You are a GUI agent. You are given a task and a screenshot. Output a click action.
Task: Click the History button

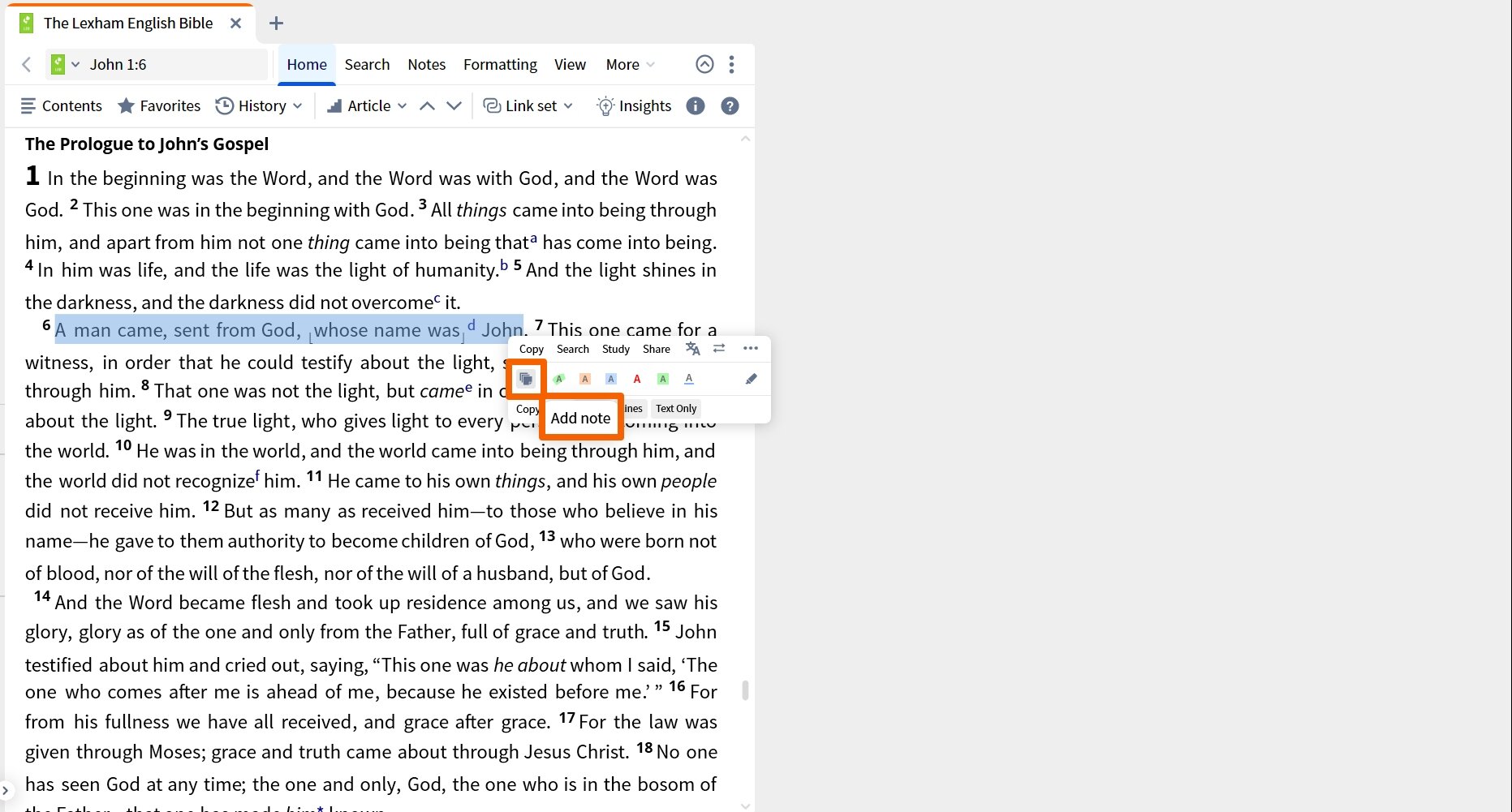click(251, 105)
